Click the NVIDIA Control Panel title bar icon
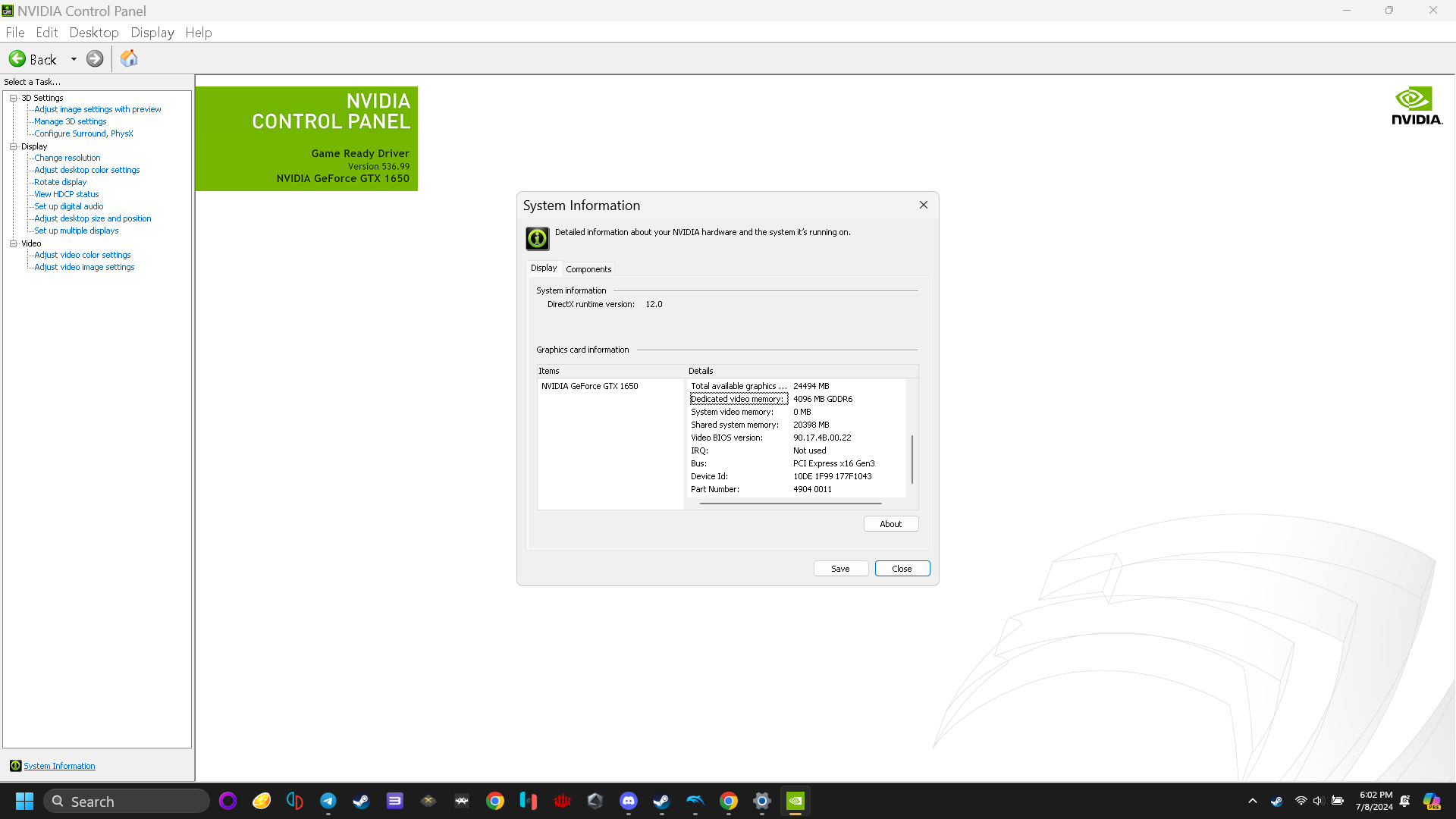 point(8,11)
